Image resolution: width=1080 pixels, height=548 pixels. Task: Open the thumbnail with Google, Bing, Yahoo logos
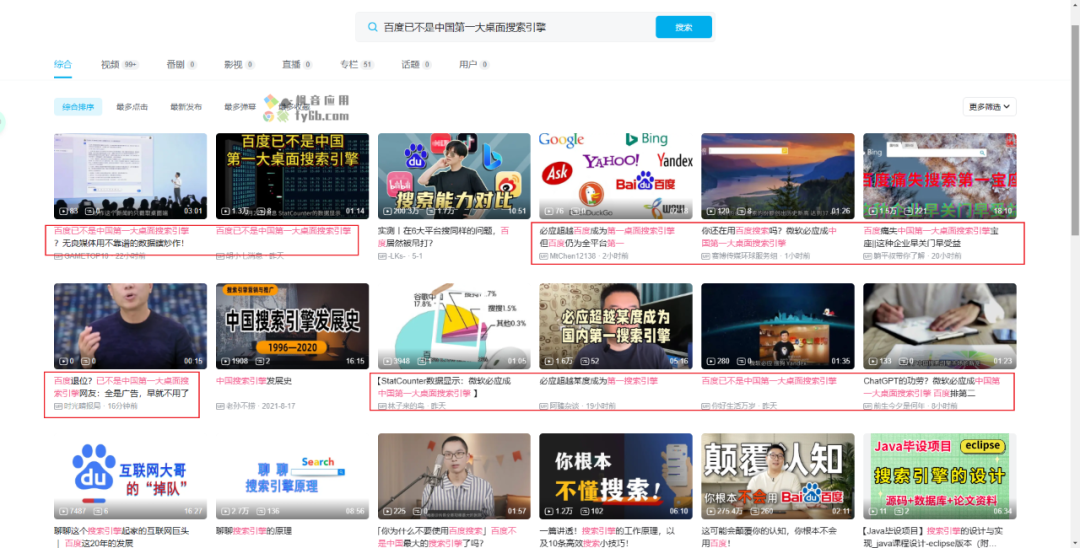click(x=616, y=176)
